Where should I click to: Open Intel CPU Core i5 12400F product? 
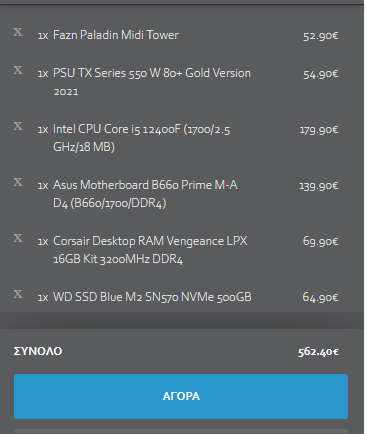142,138
